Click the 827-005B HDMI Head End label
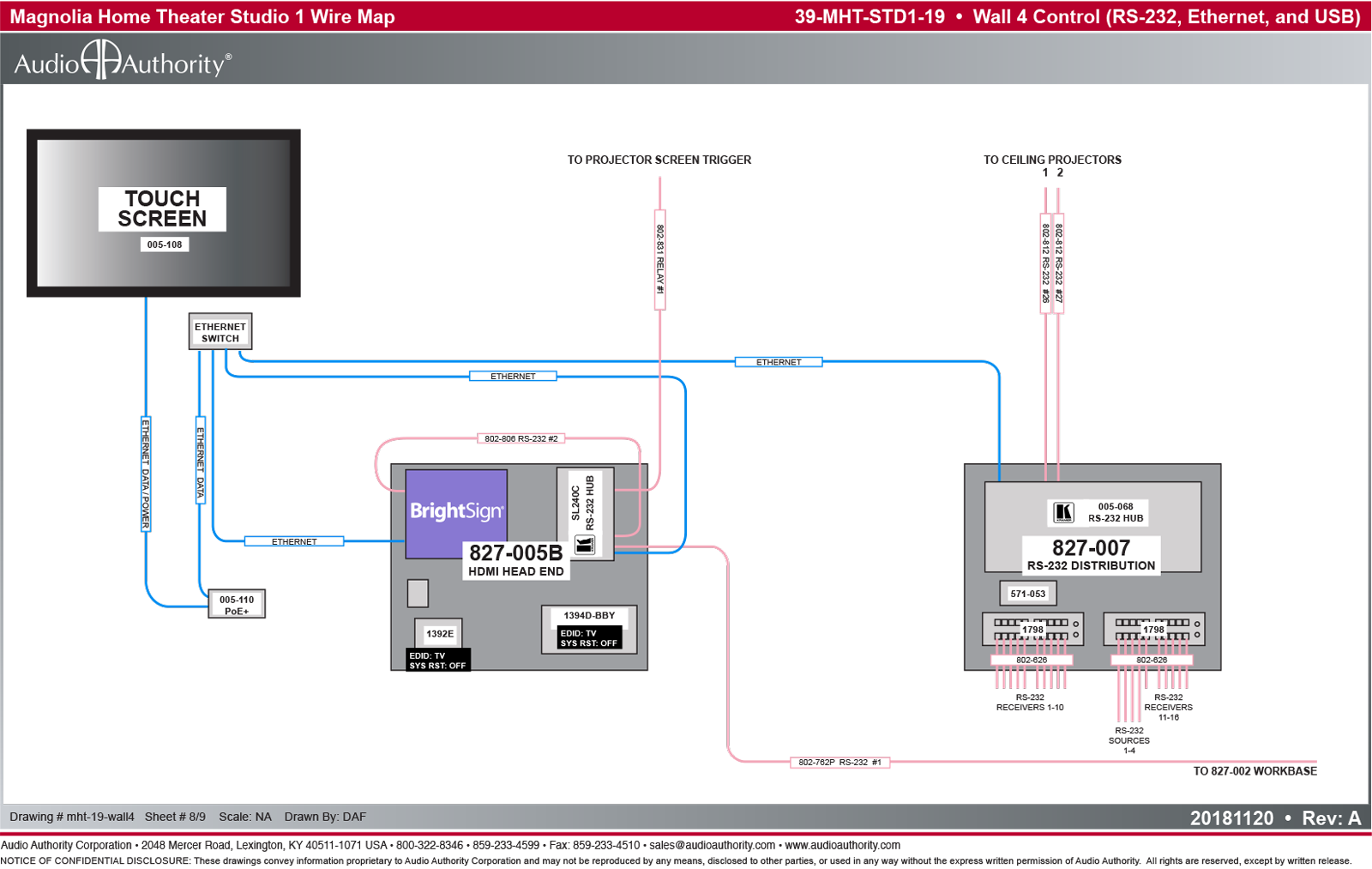The image size is (1372, 869). point(516,560)
